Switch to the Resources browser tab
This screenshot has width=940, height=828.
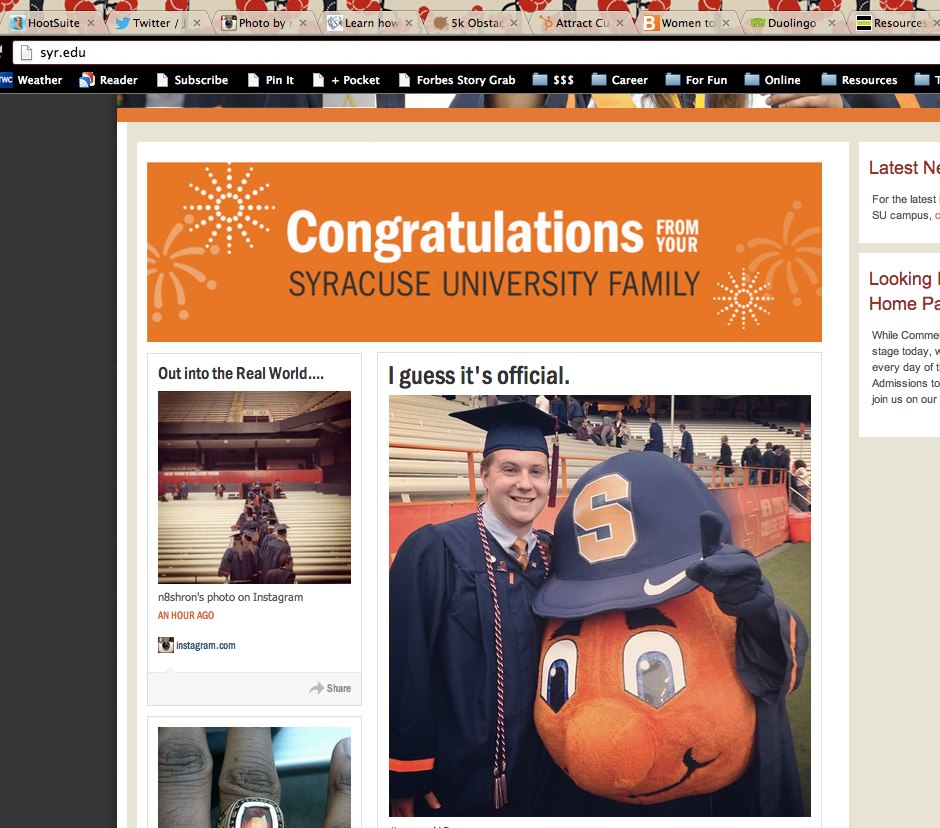[x=896, y=23]
